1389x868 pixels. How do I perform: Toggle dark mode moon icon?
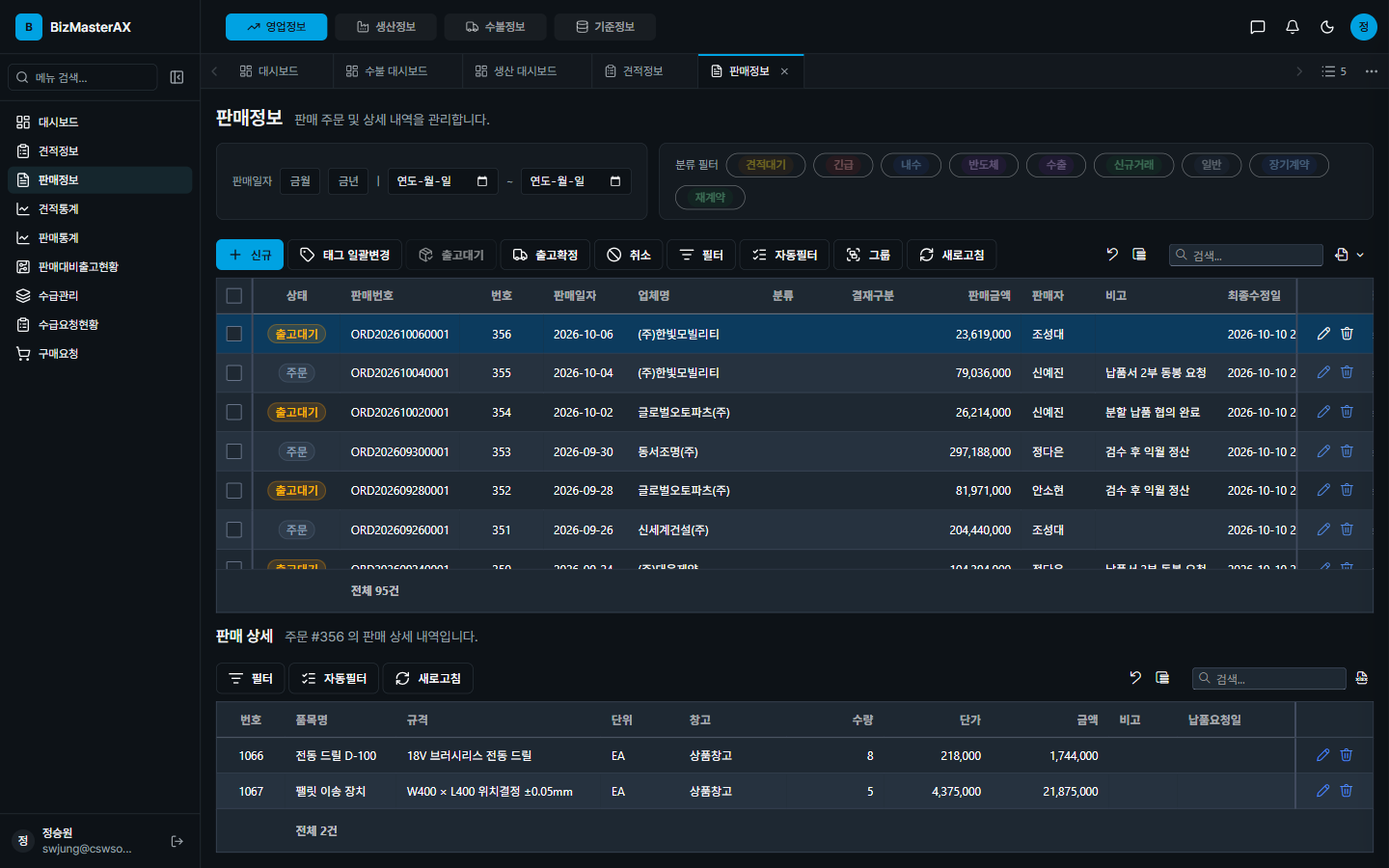tap(1327, 27)
